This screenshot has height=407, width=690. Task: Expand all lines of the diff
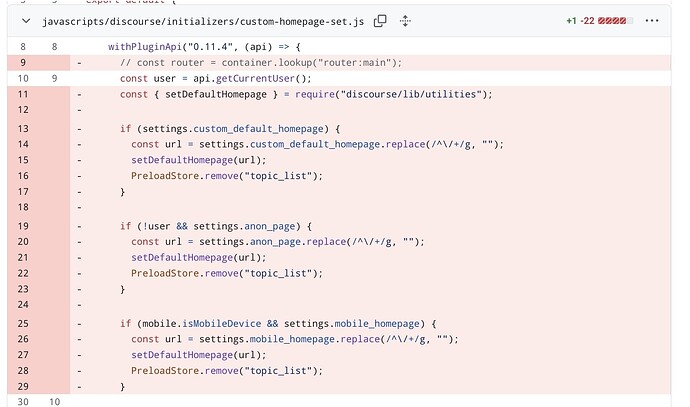[x=405, y=21]
